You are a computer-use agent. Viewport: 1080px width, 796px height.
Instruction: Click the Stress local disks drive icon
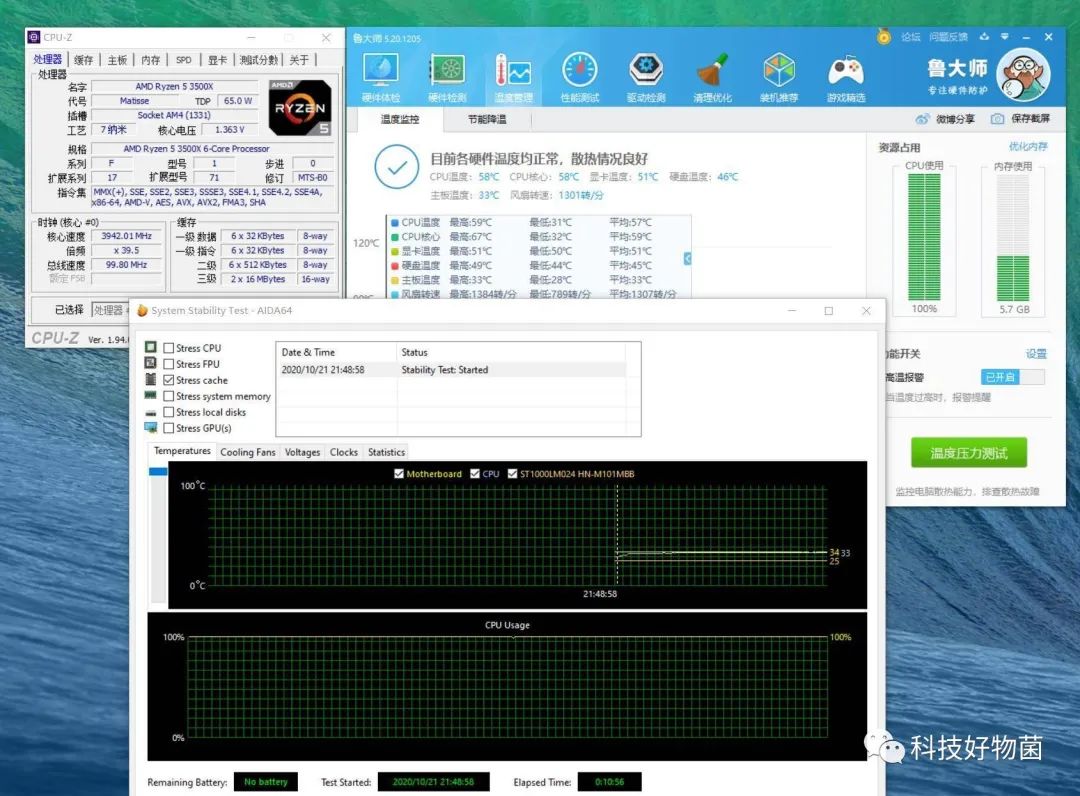point(151,413)
